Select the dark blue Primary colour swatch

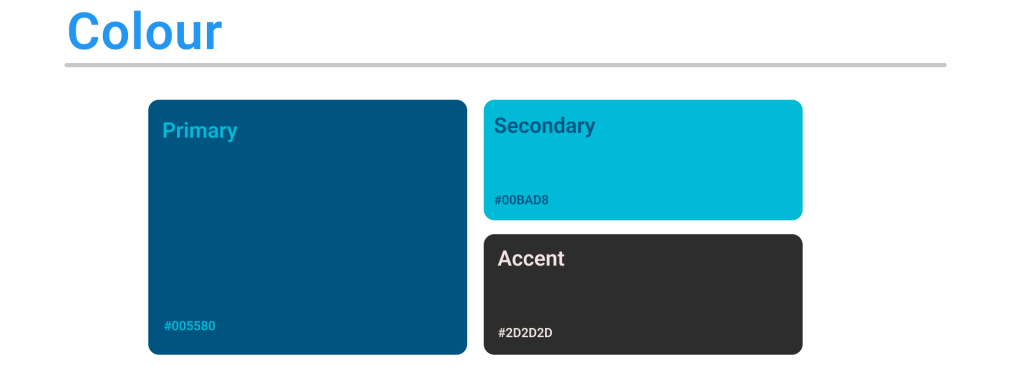(x=308, y=227)
